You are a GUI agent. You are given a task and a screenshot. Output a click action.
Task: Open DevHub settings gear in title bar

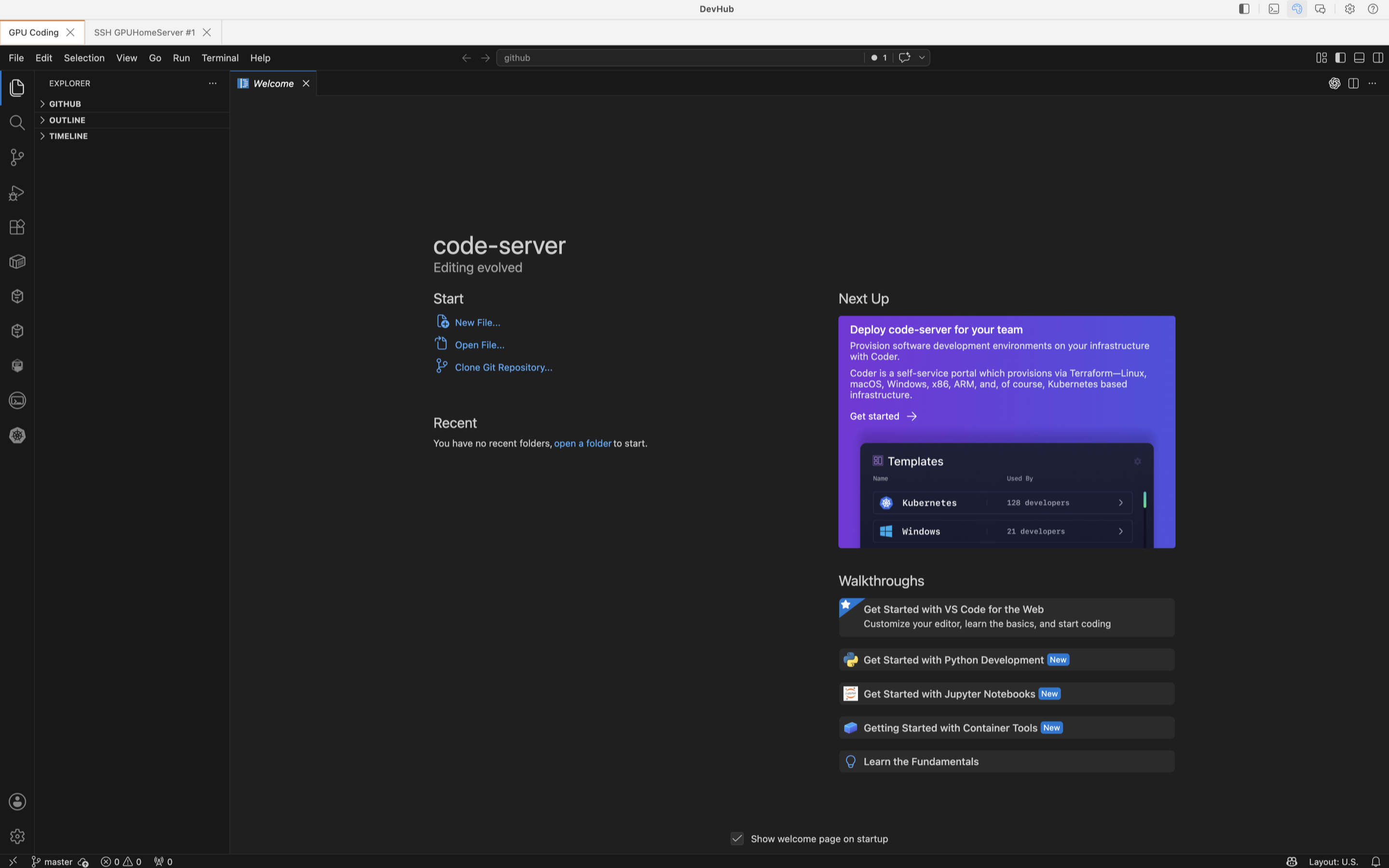pyautogui.click(x=1349, y=9)
